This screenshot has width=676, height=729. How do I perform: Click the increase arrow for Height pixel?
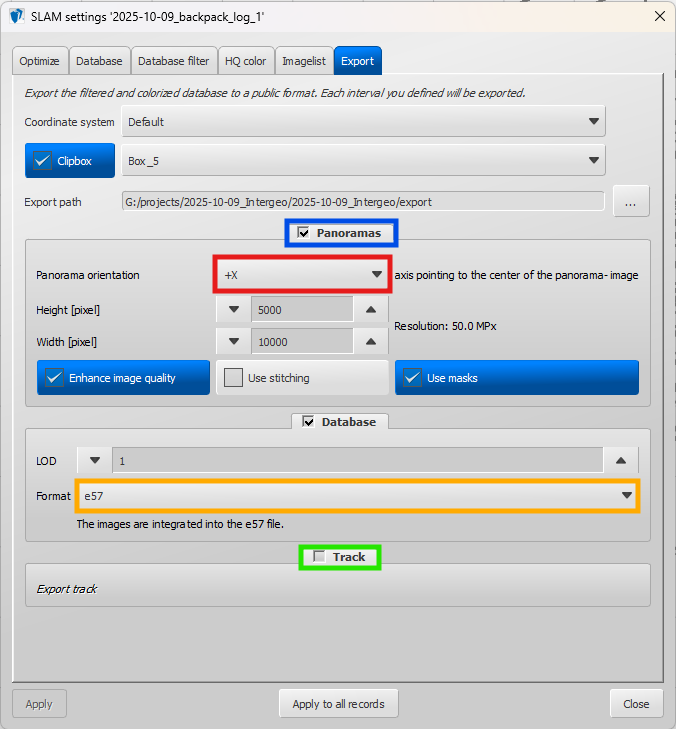[x=370, y=310]
